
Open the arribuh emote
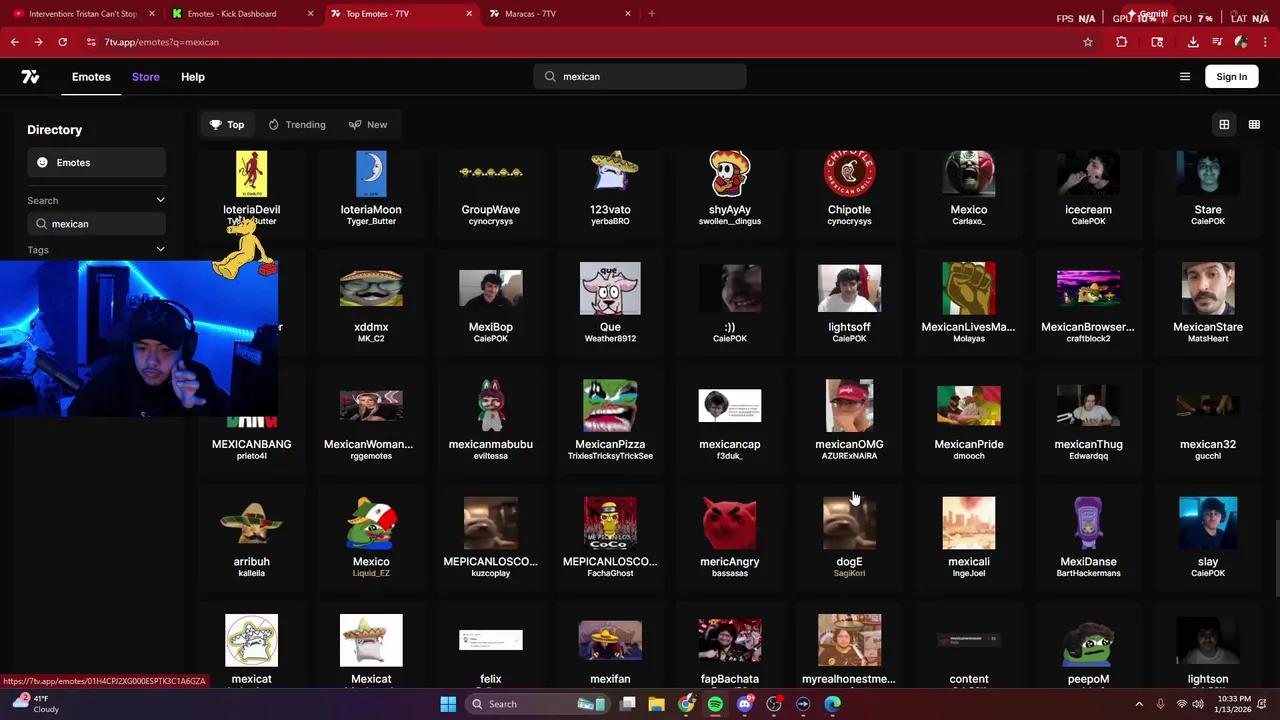[251, 538]
